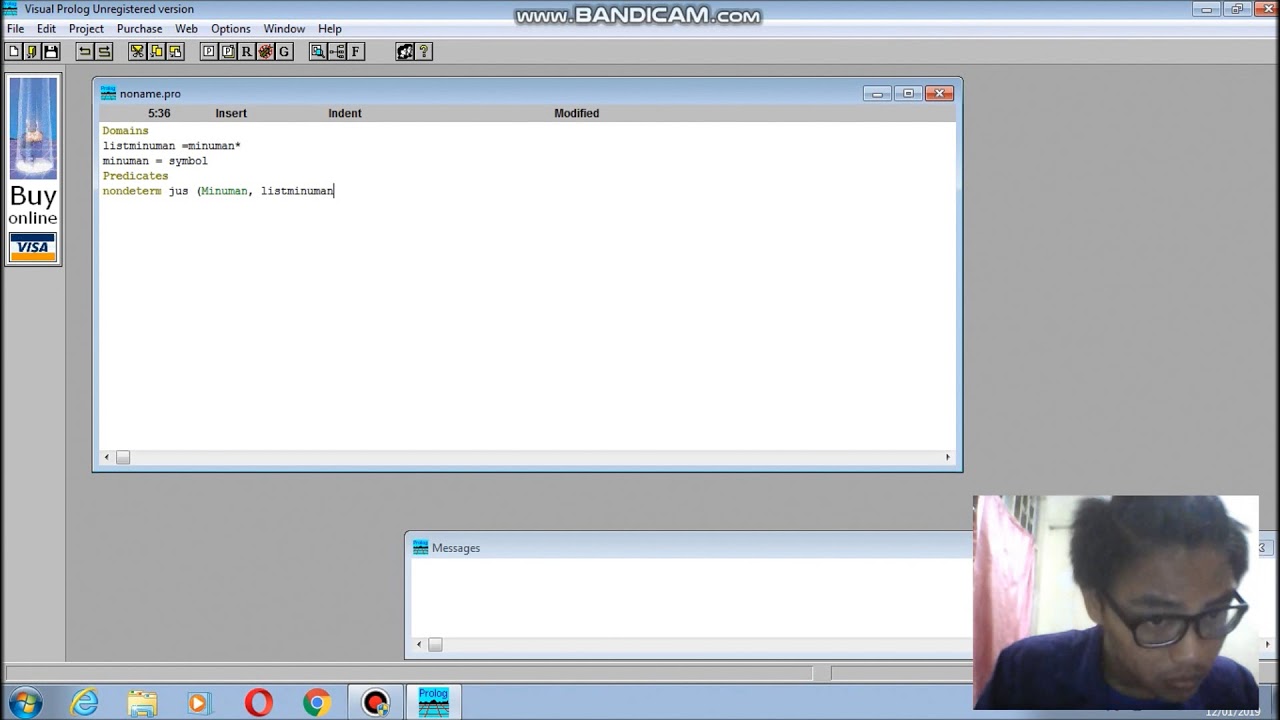This screenshot has height=720, width=1280.
Task: Click the Domains keyword line
Action: coord(125,131)
